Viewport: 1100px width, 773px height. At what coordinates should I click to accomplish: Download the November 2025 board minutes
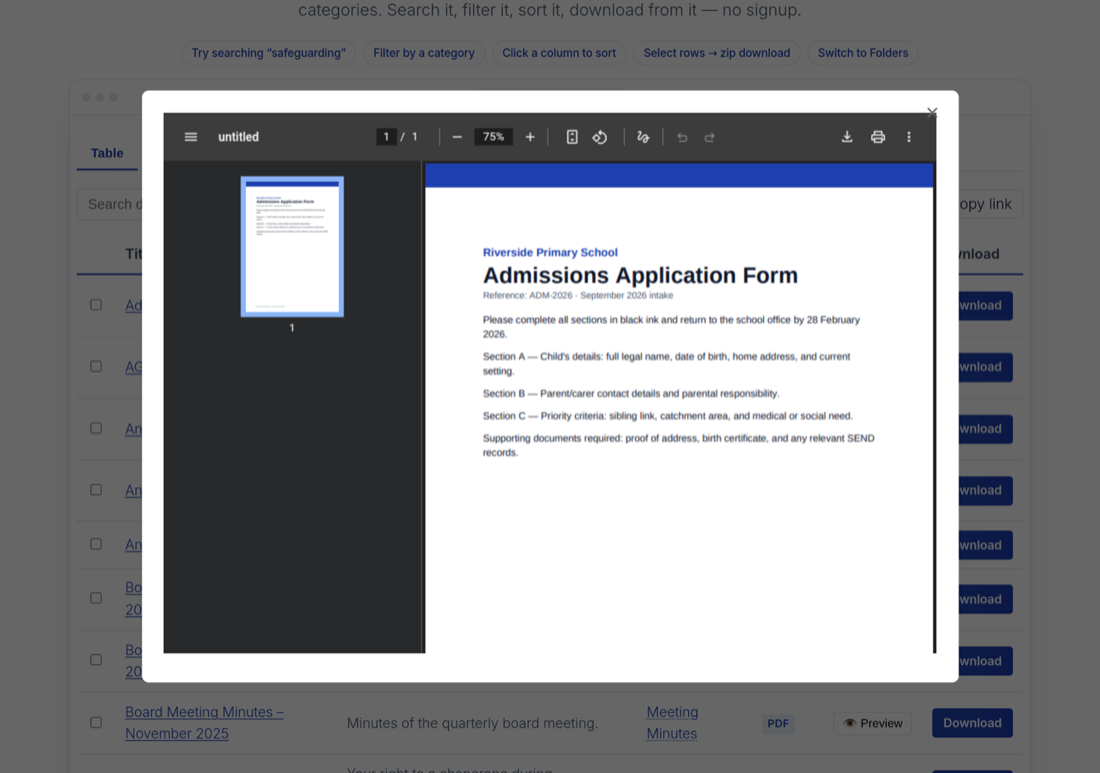click(x=972, y=723)
